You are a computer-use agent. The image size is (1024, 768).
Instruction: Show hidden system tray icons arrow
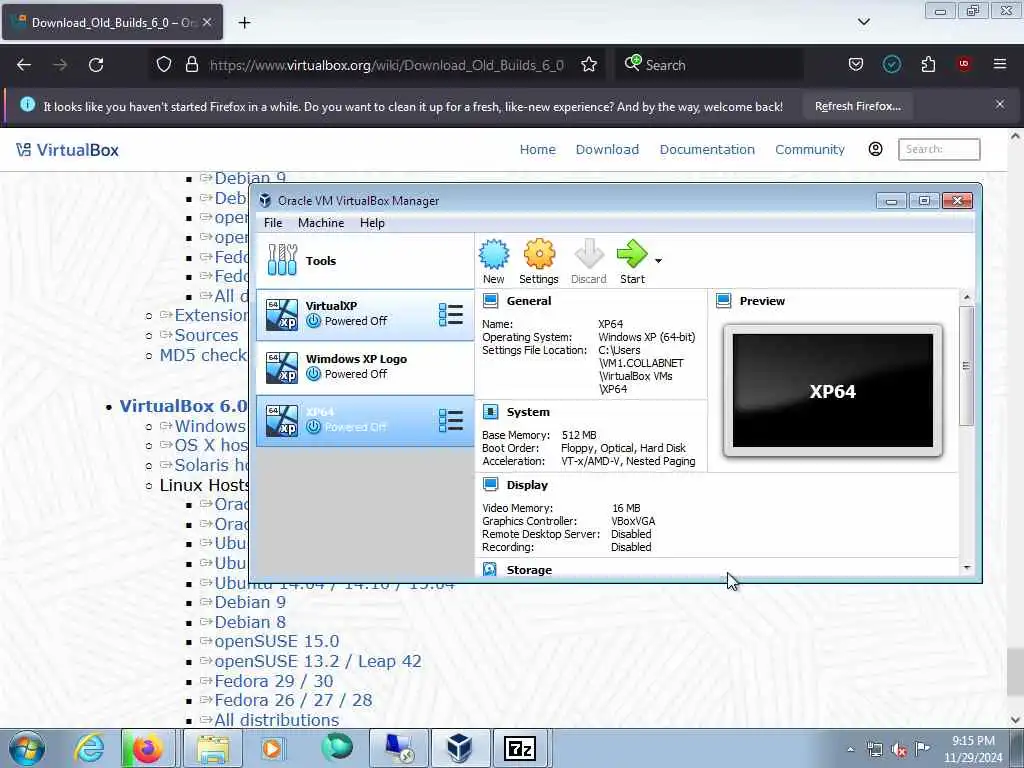click(x=850, y=749)
